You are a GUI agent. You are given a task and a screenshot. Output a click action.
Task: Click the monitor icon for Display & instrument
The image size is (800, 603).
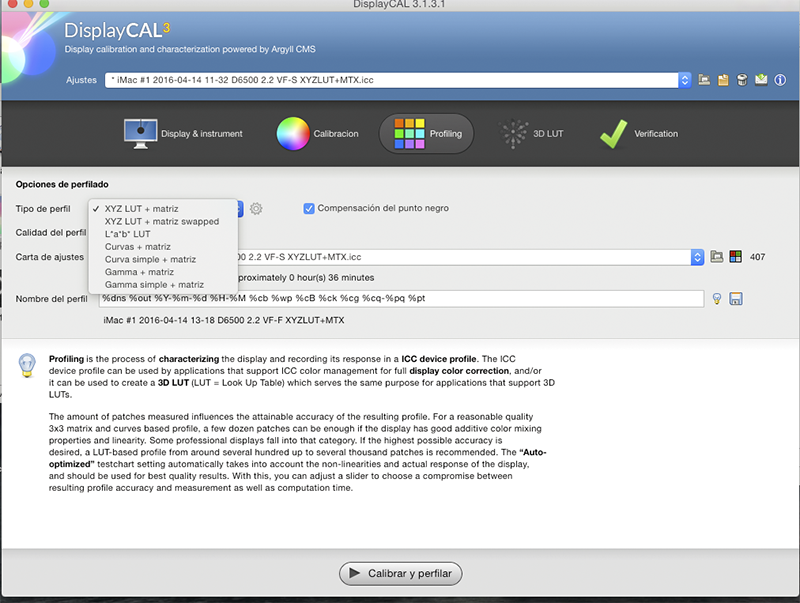pyautogui.click(x=140, y=134)
